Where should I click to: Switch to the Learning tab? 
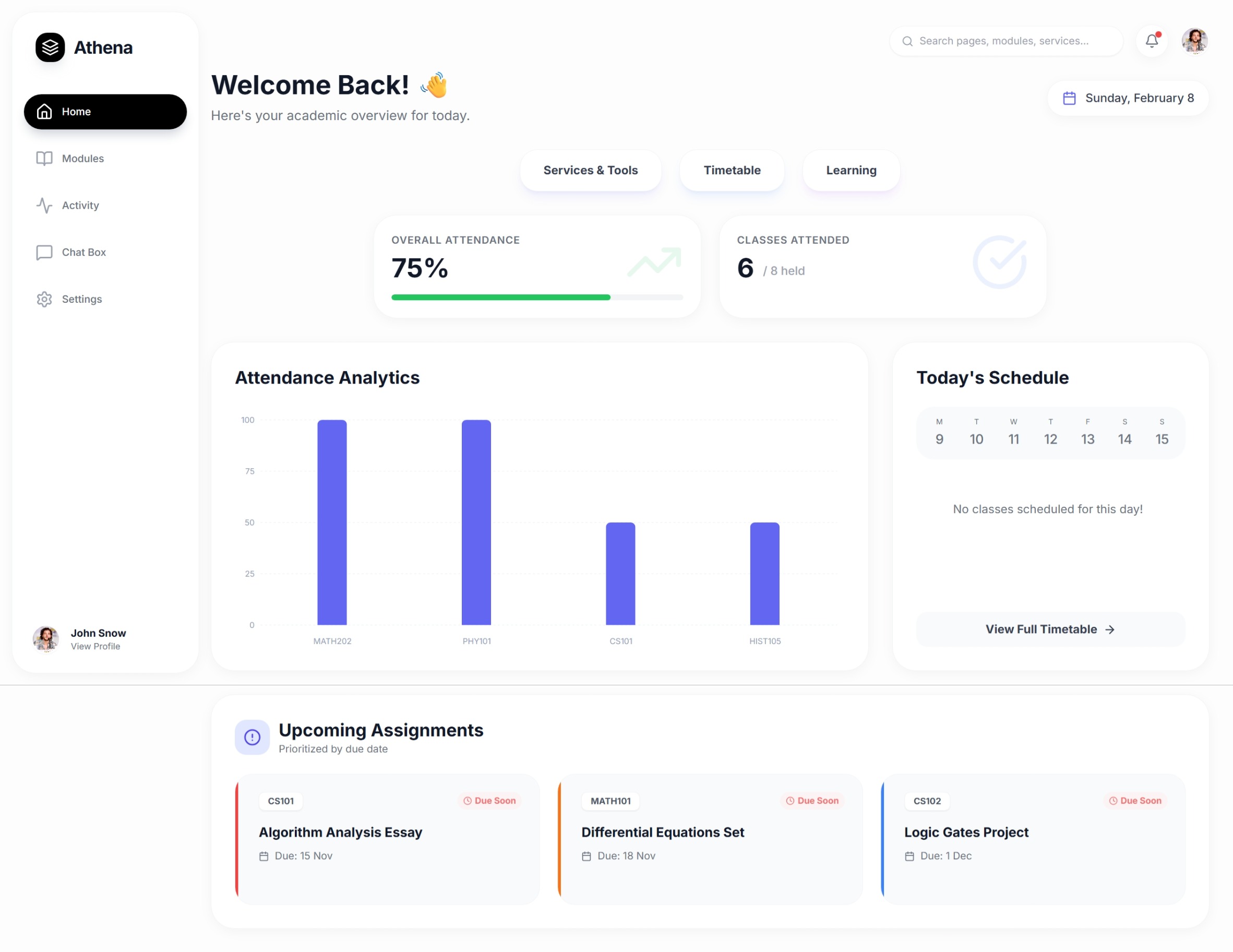851,171
